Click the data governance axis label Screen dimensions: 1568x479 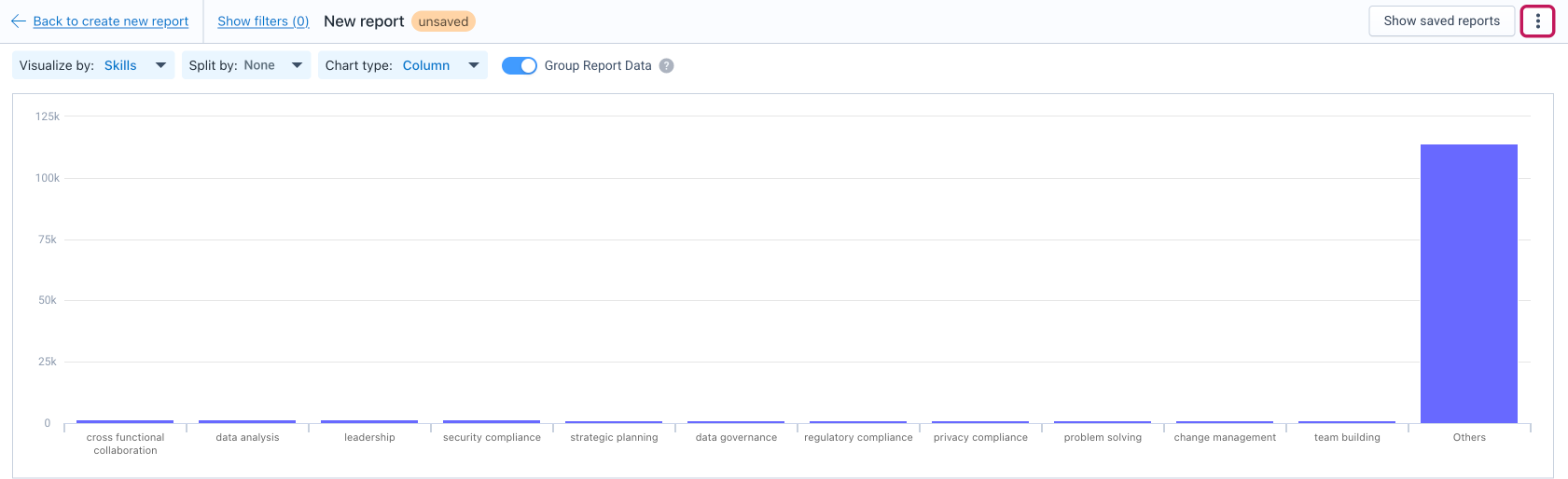click(x=736, y=437)
